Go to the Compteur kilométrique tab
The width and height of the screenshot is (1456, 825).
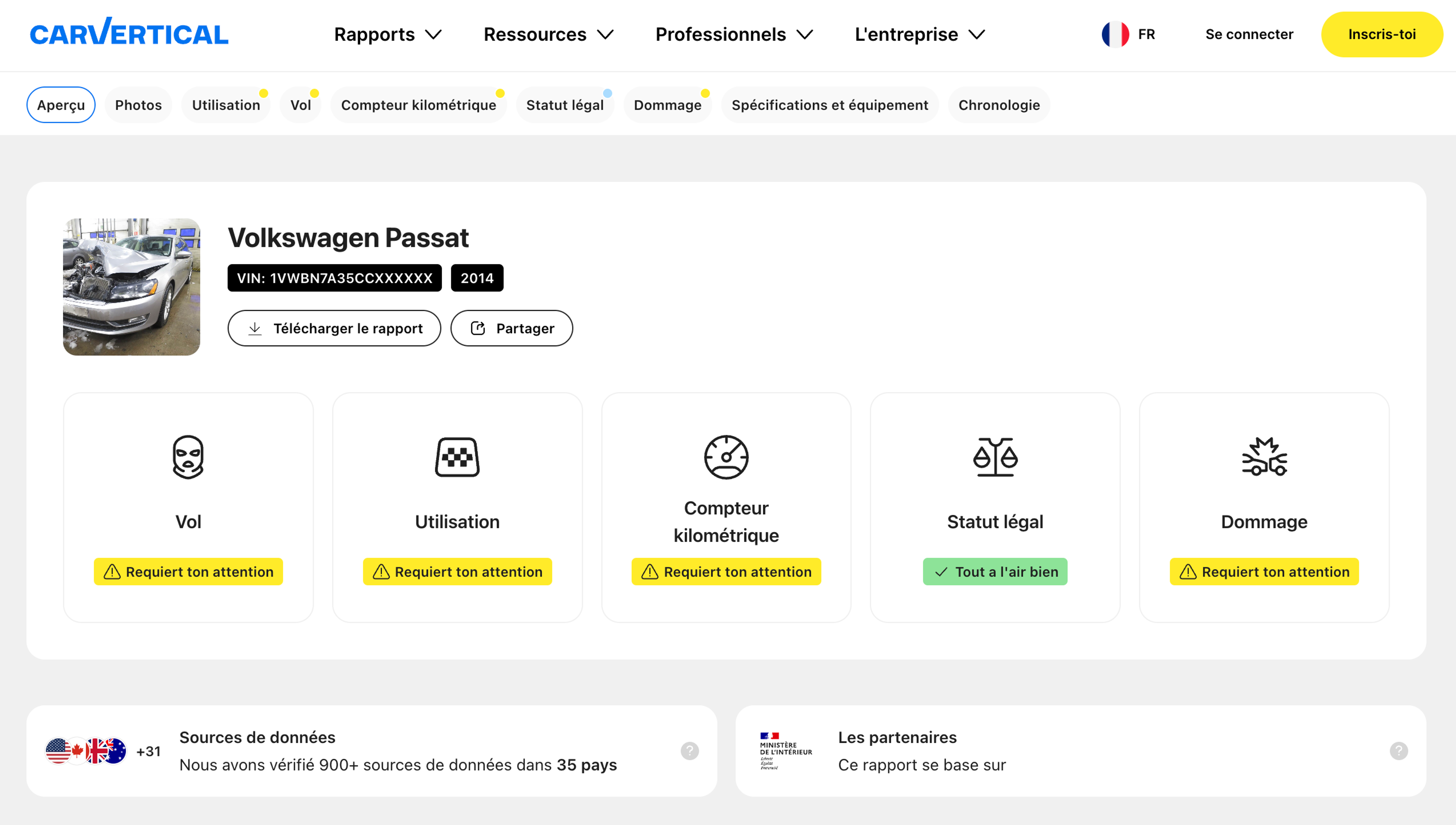coord(418,105)
